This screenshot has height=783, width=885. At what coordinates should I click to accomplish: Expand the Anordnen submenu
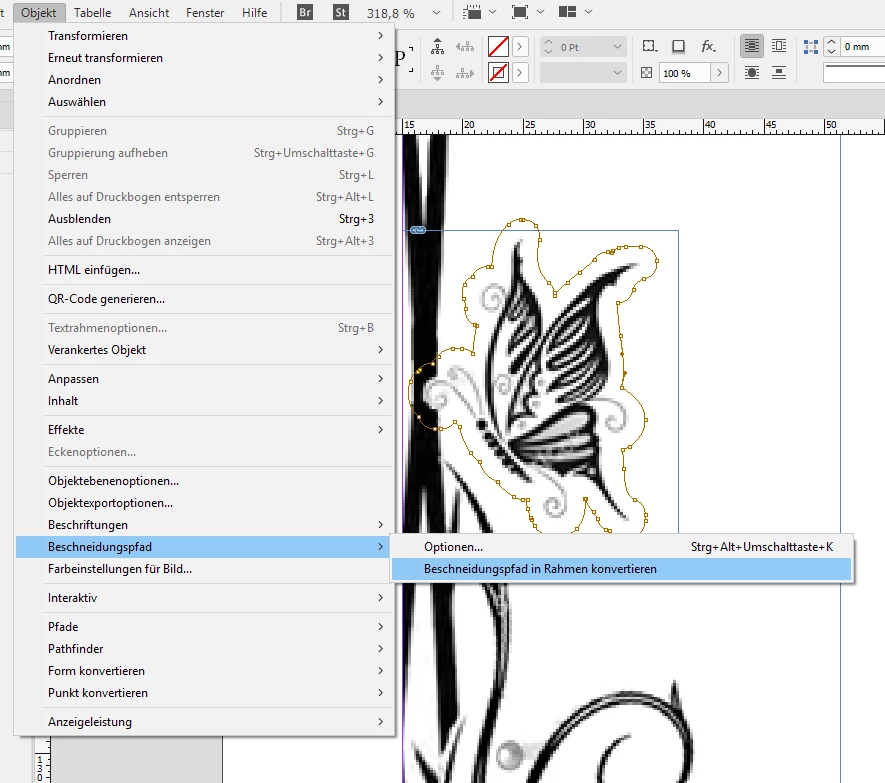point(204,80)
